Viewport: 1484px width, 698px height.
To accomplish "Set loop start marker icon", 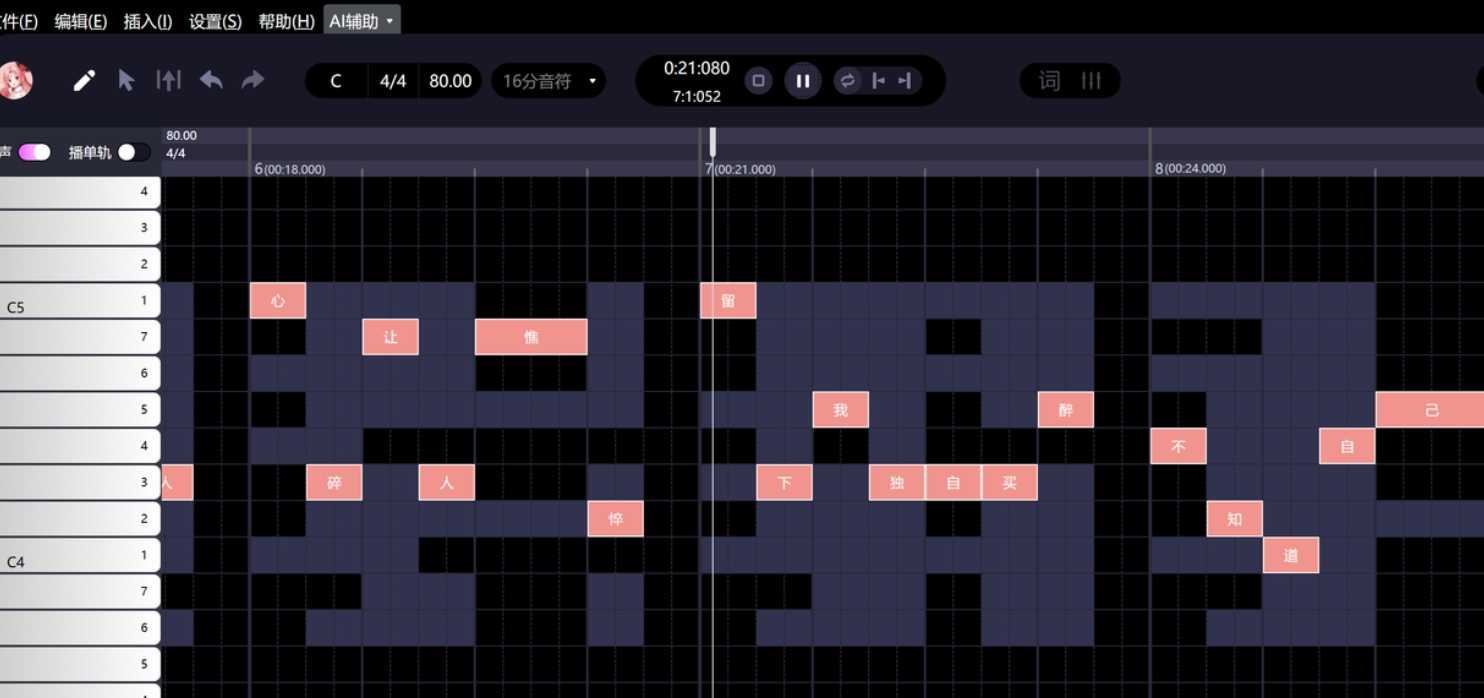I will (878, 81).
